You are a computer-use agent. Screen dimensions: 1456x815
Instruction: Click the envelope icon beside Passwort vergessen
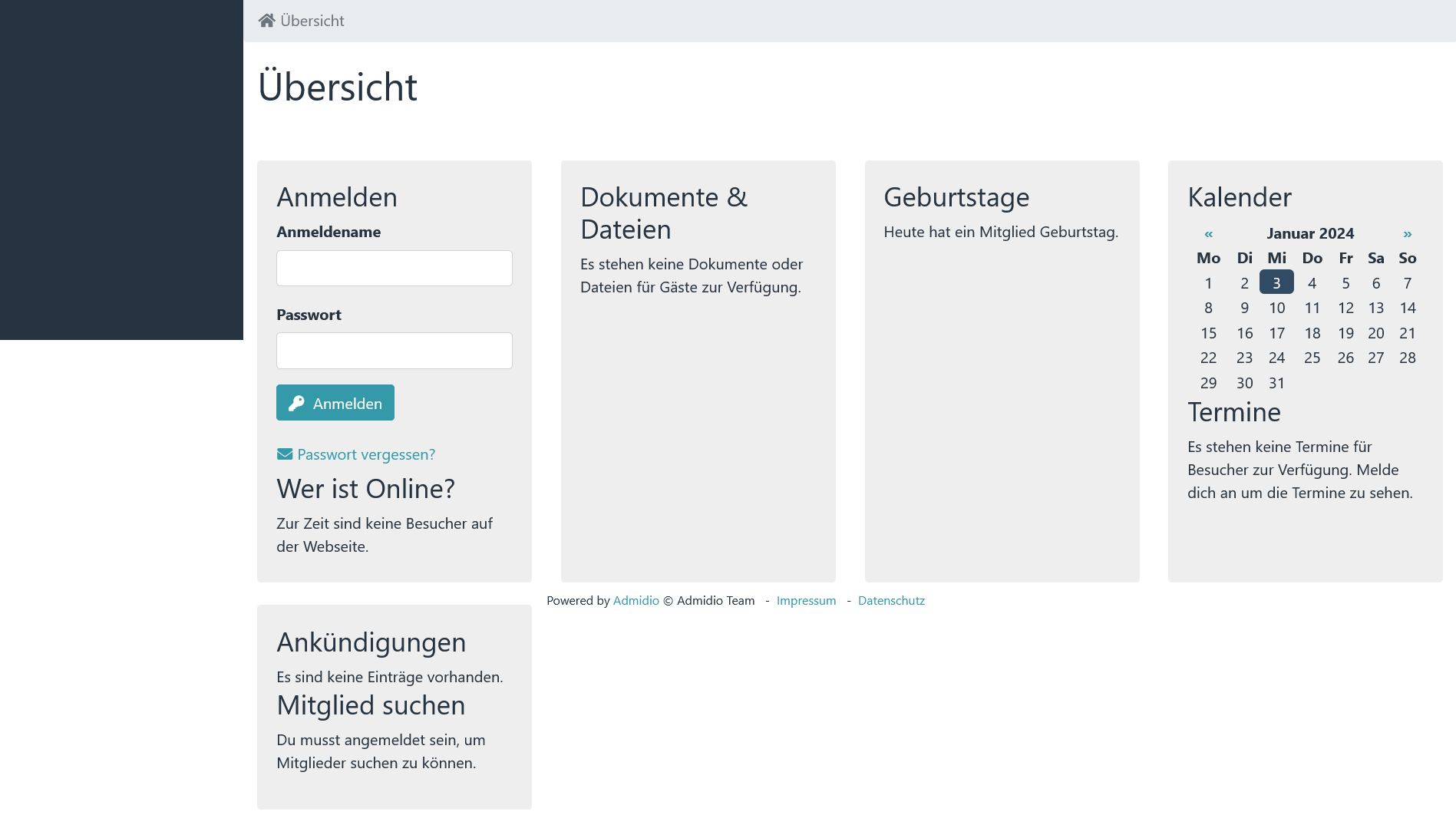[x=283, y=454]
